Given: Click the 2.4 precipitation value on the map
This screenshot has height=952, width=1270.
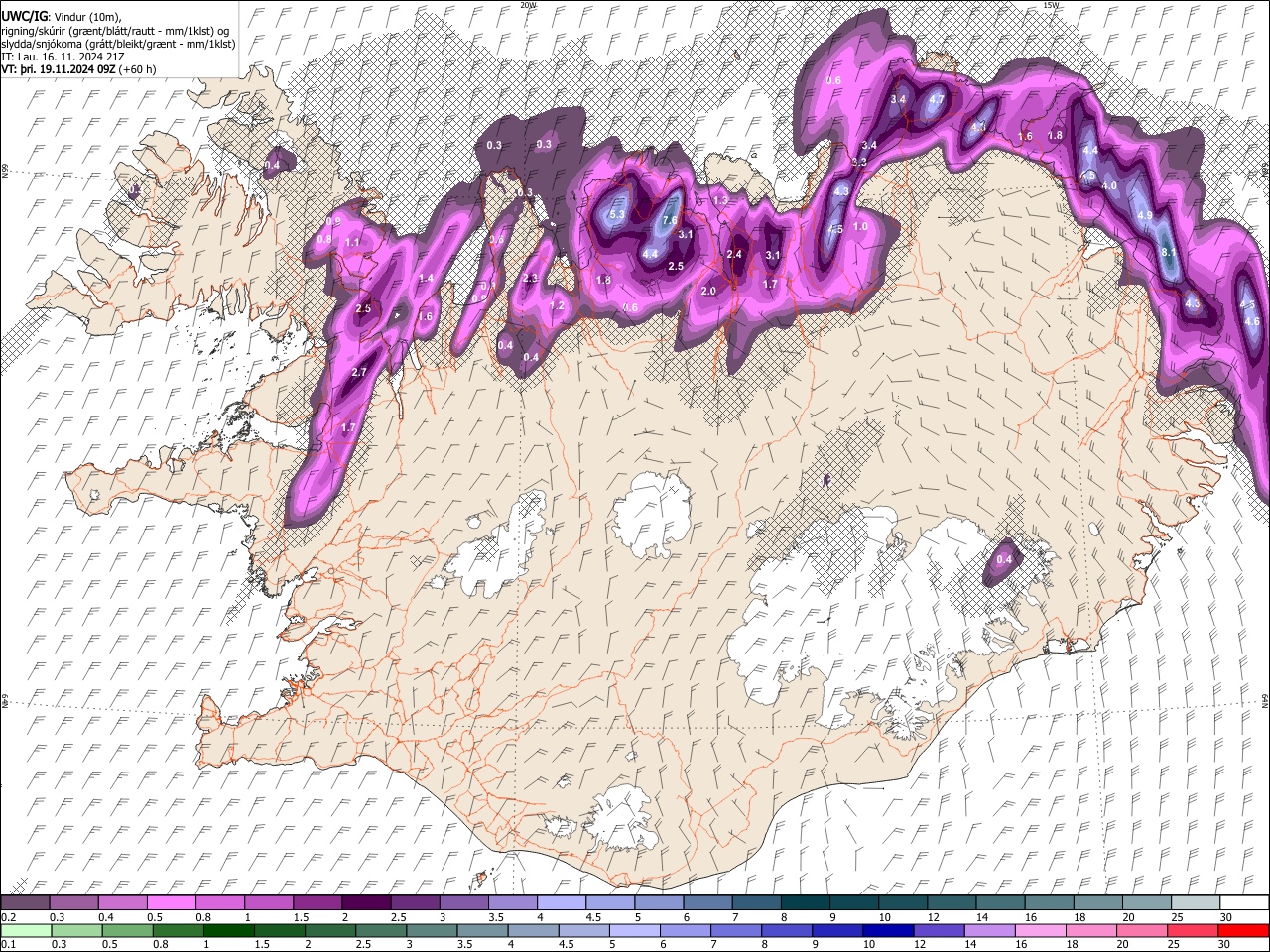Looking at the screenshot, I should click(x=734, y=255).
